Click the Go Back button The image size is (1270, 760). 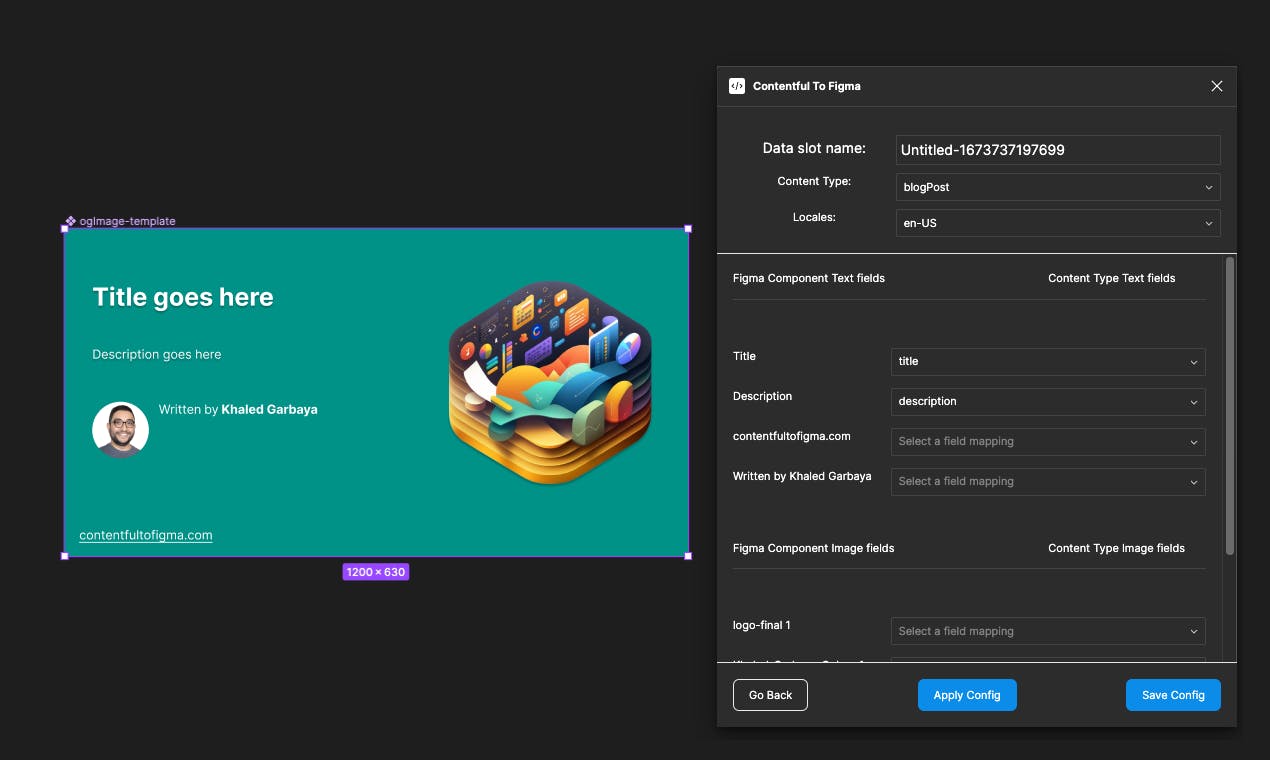point(770,695)
